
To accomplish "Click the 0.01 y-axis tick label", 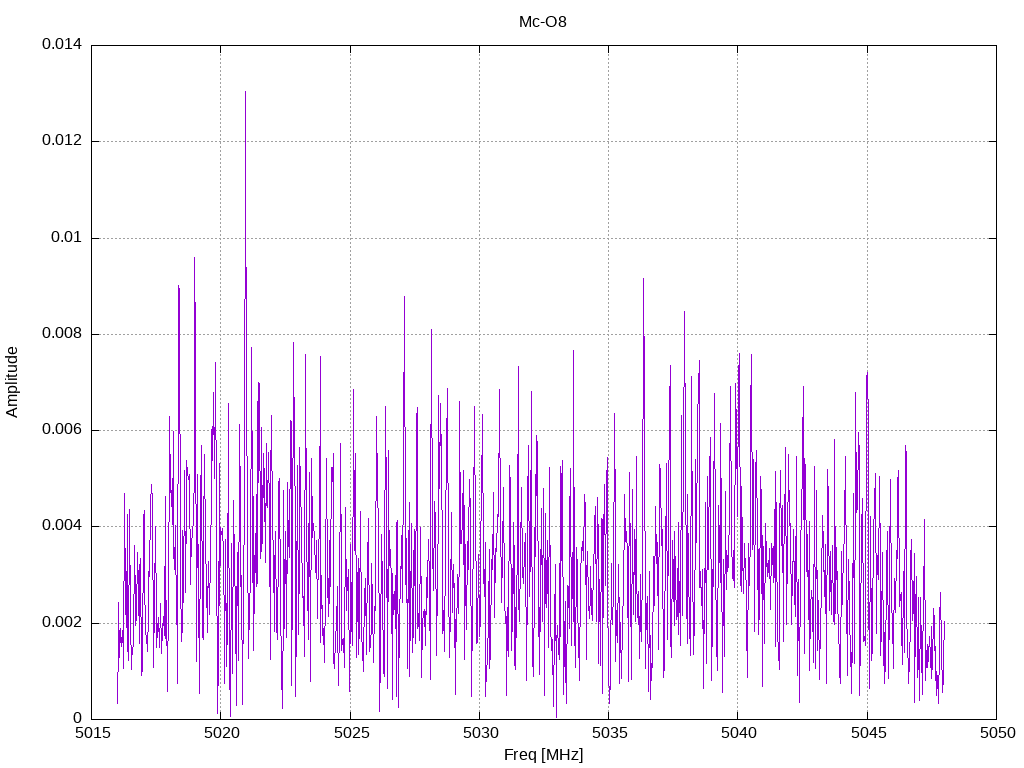I will click(65, 238).
